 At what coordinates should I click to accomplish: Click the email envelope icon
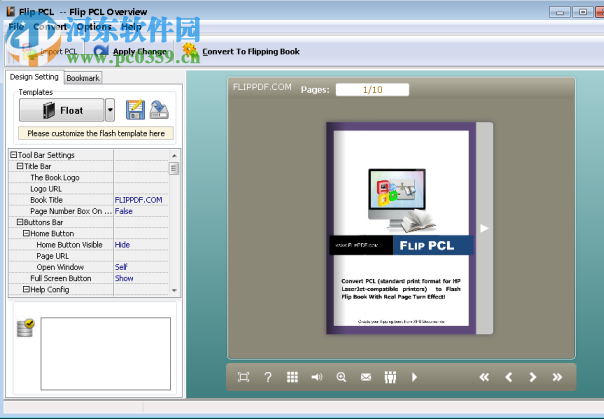[x=366, y=377]
